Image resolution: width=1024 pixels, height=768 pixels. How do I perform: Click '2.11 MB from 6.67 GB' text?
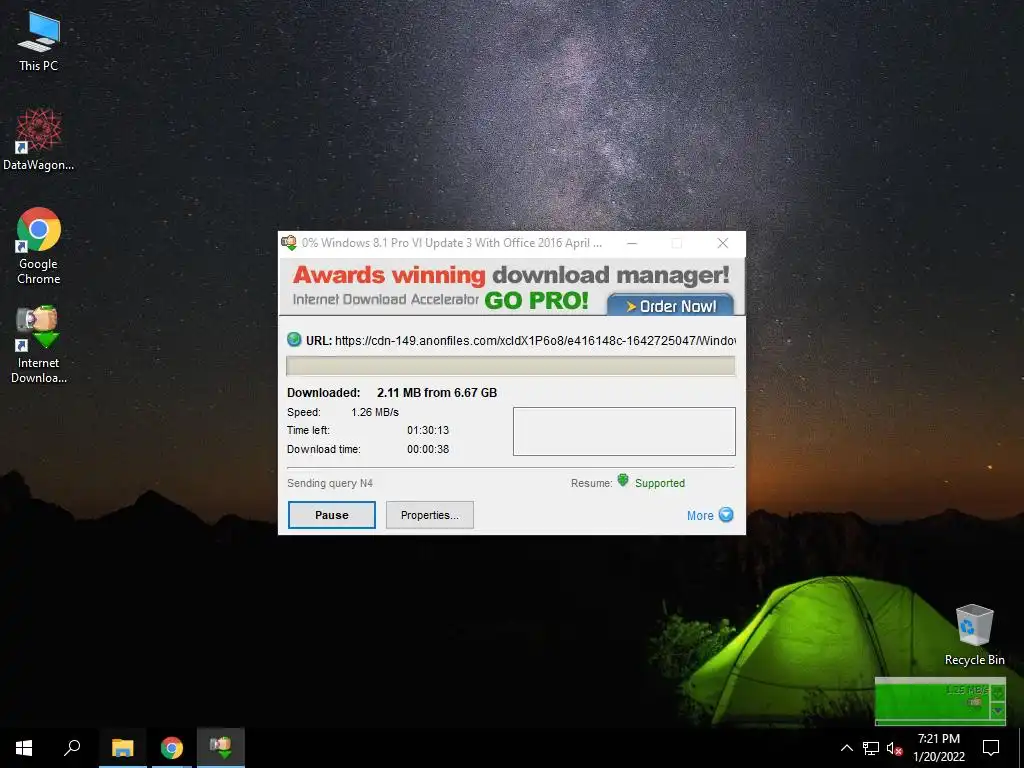click(437, 392)
